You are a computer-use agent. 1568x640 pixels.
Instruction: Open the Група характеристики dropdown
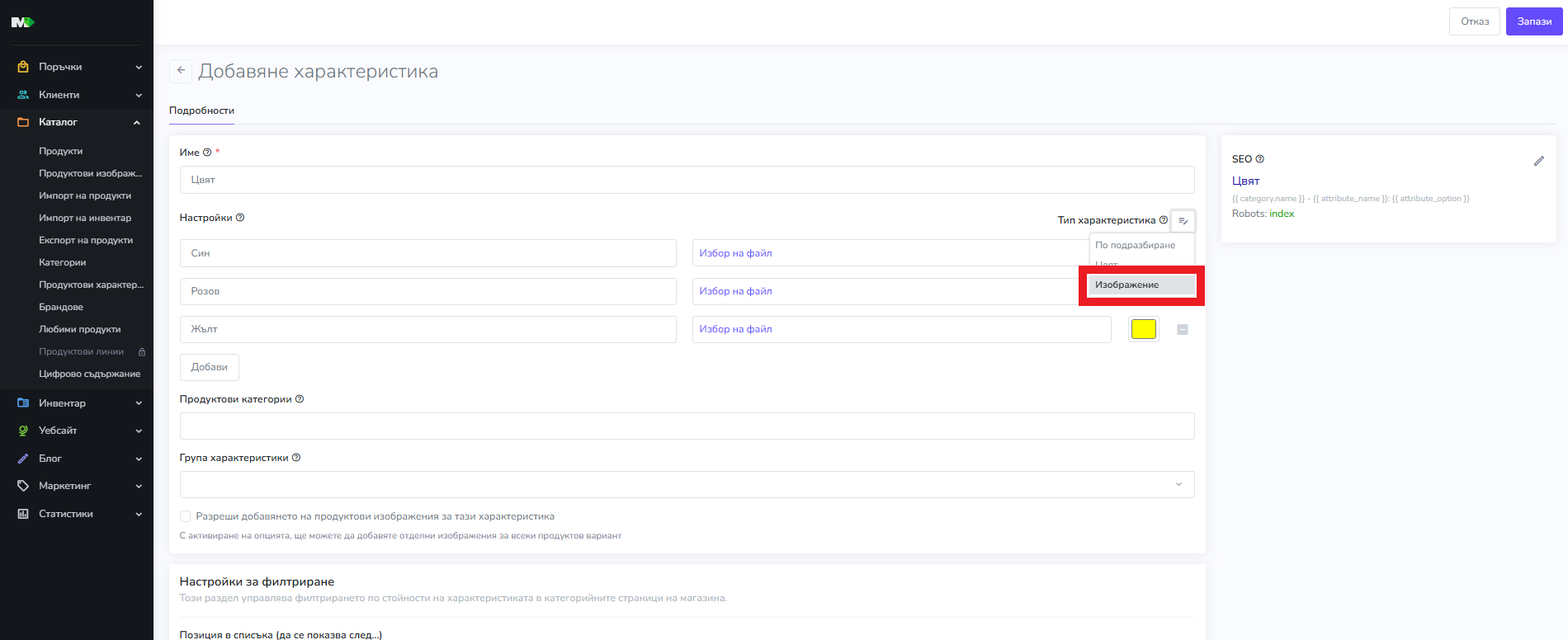click(687, 484)
